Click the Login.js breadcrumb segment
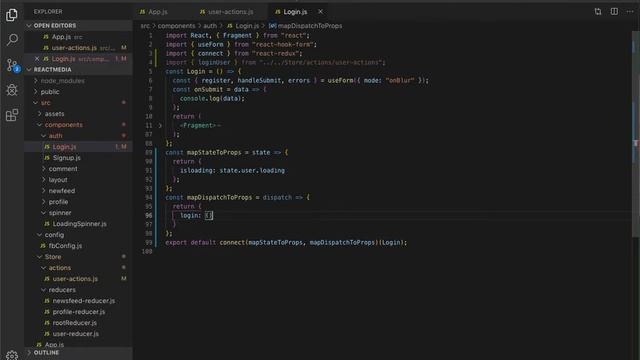This screenshot has height=360, width=640. pyautogui.click(x=243, y=26)
